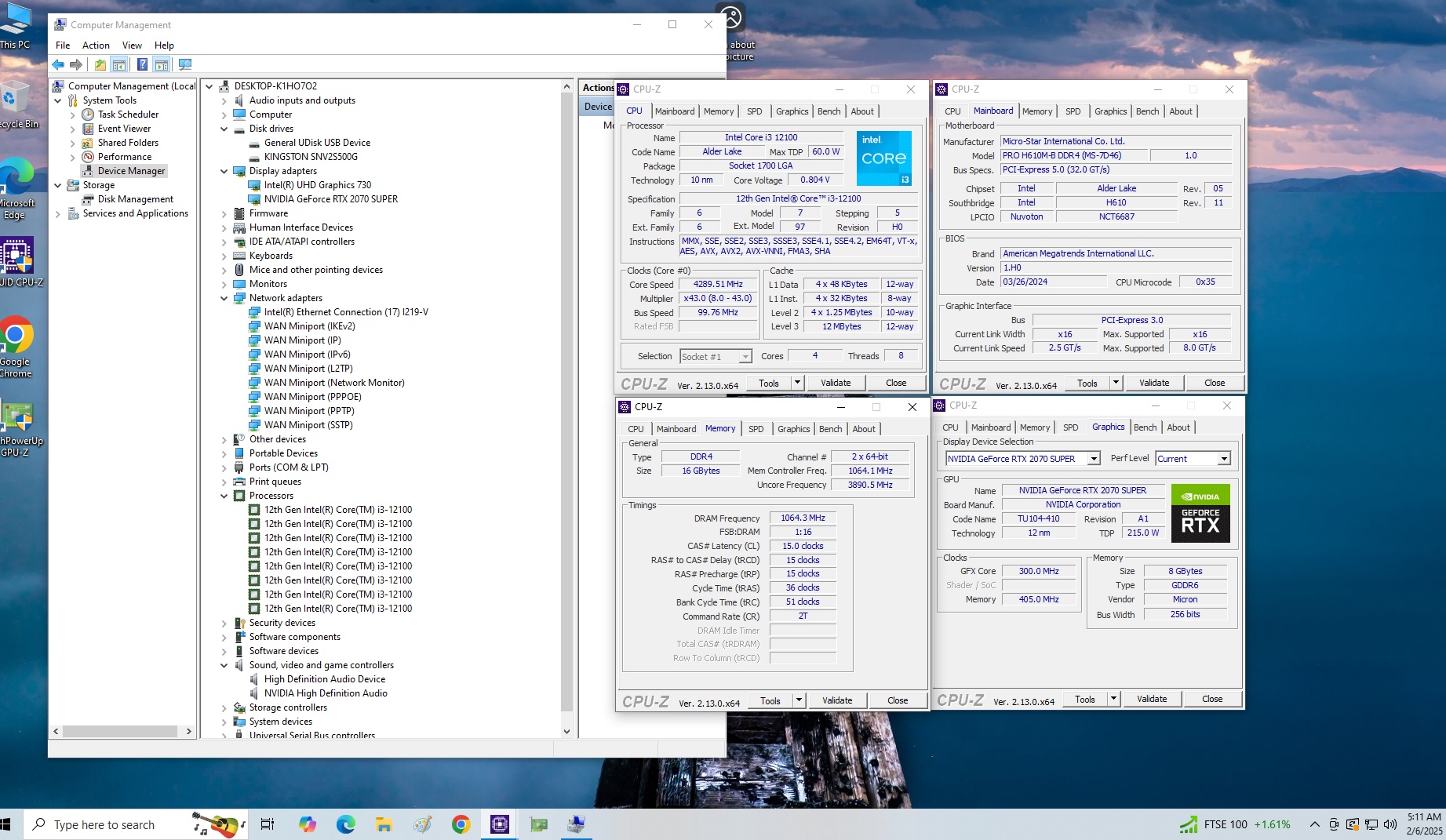Open This PC desktop icon
This screenshot has width=1446, height=840.
point(16,26)
